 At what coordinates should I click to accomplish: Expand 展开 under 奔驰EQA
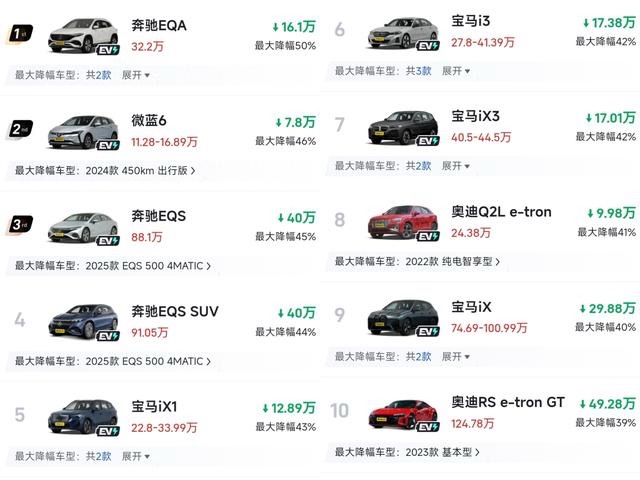[x=136, y=75]
